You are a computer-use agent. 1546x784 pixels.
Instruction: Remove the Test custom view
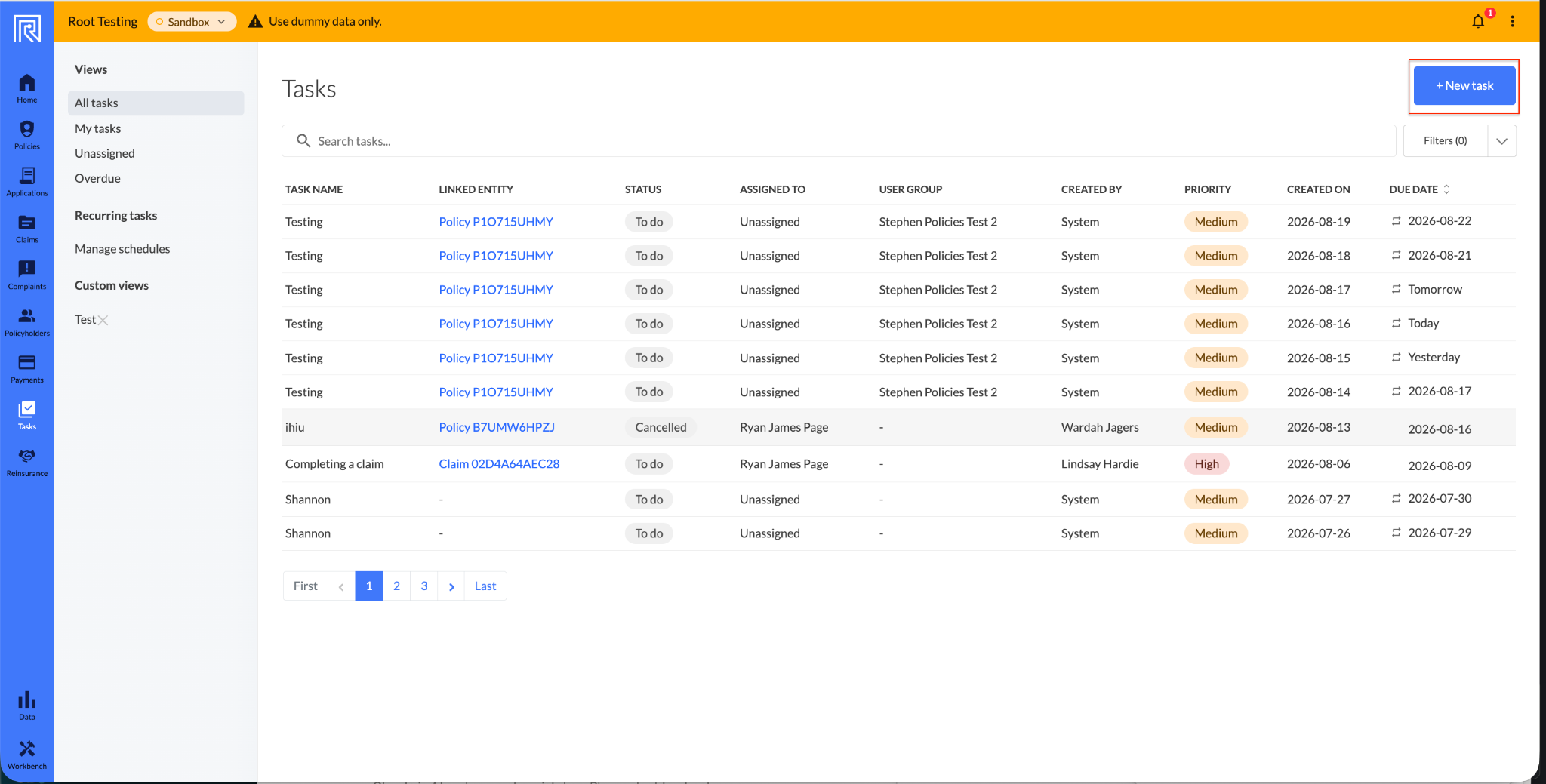click(x=103, y=320)
